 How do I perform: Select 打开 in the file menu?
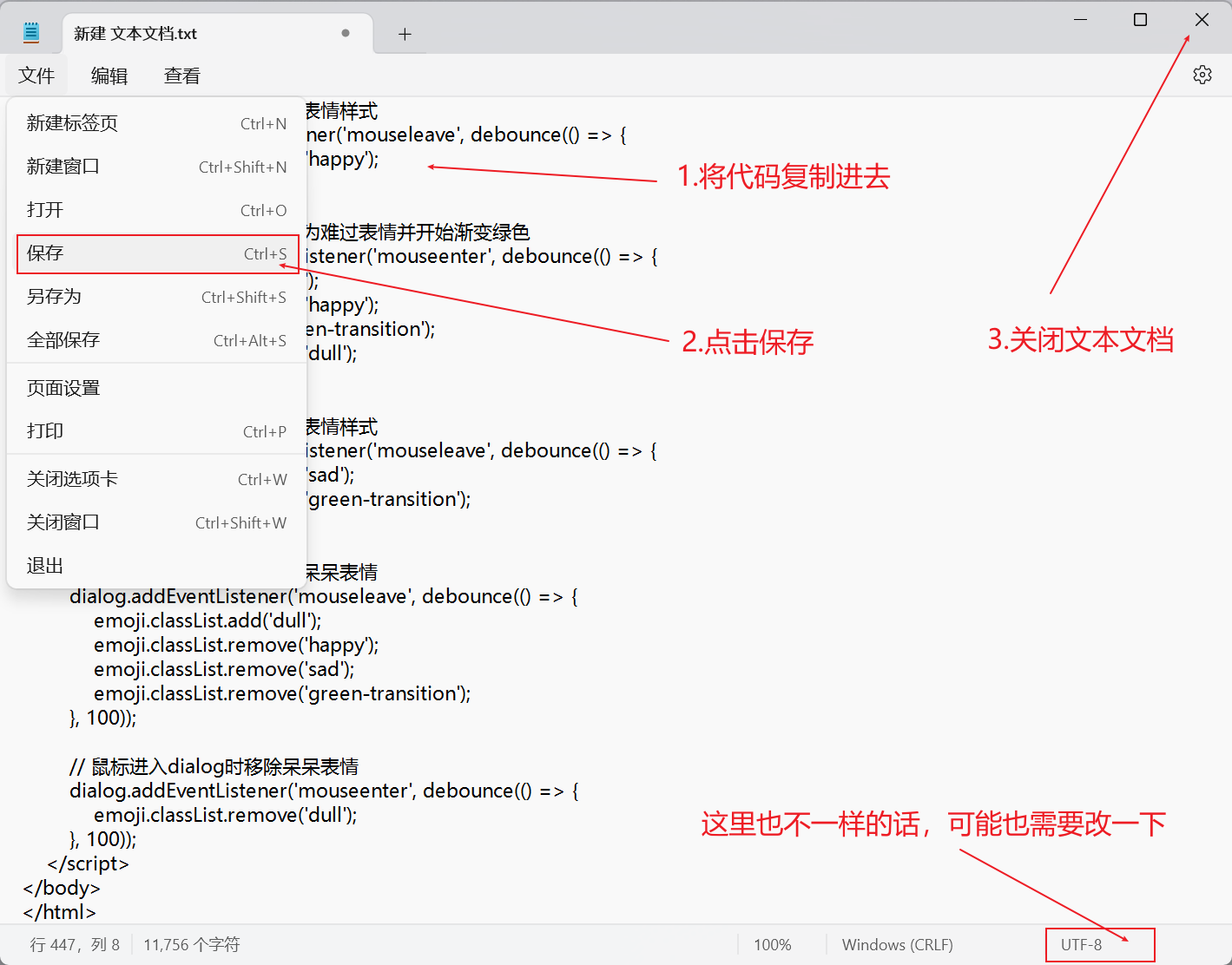point(156,210)
